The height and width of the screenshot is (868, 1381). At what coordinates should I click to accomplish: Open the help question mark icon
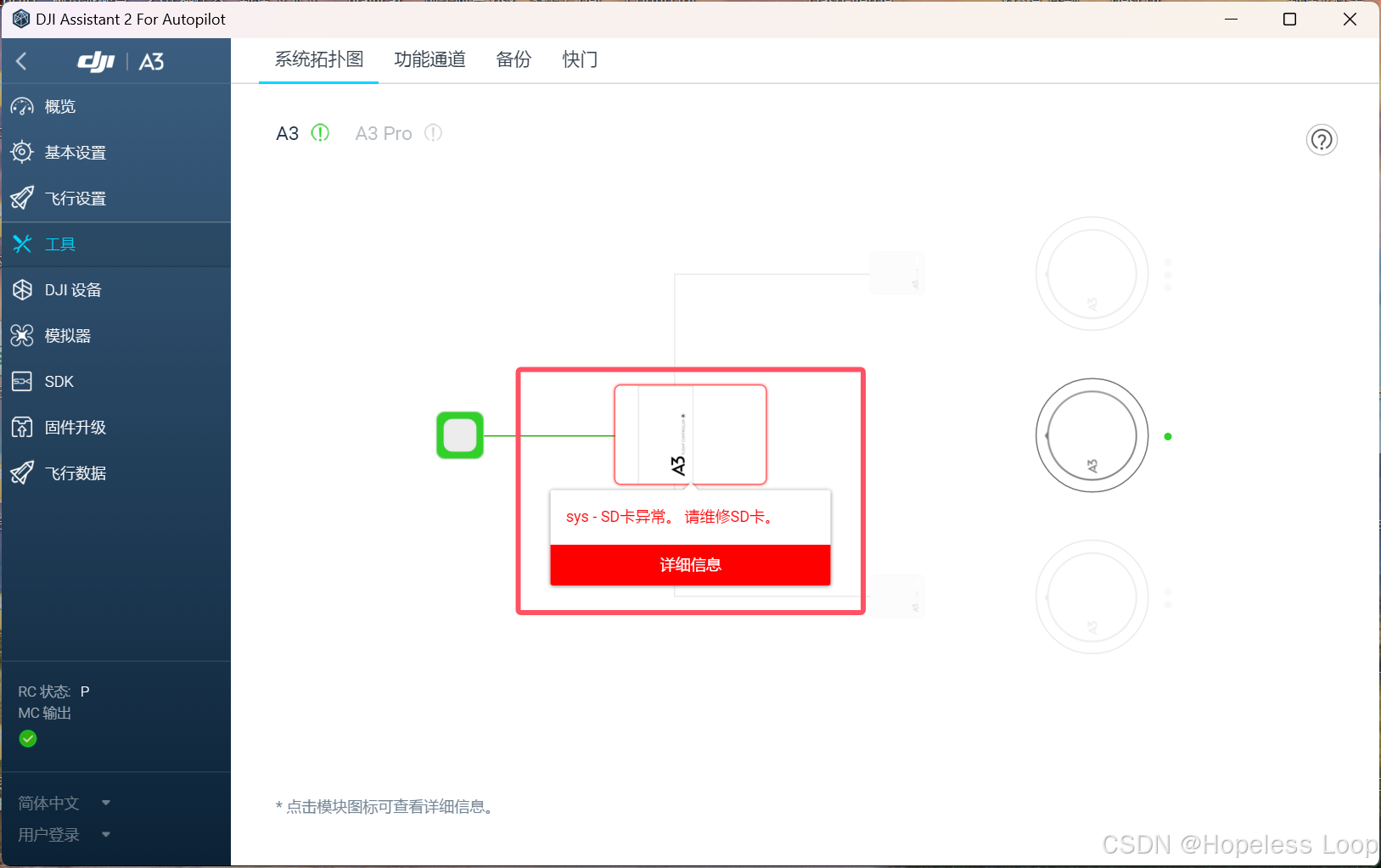pyautogui.click(x=1322, y=140)
